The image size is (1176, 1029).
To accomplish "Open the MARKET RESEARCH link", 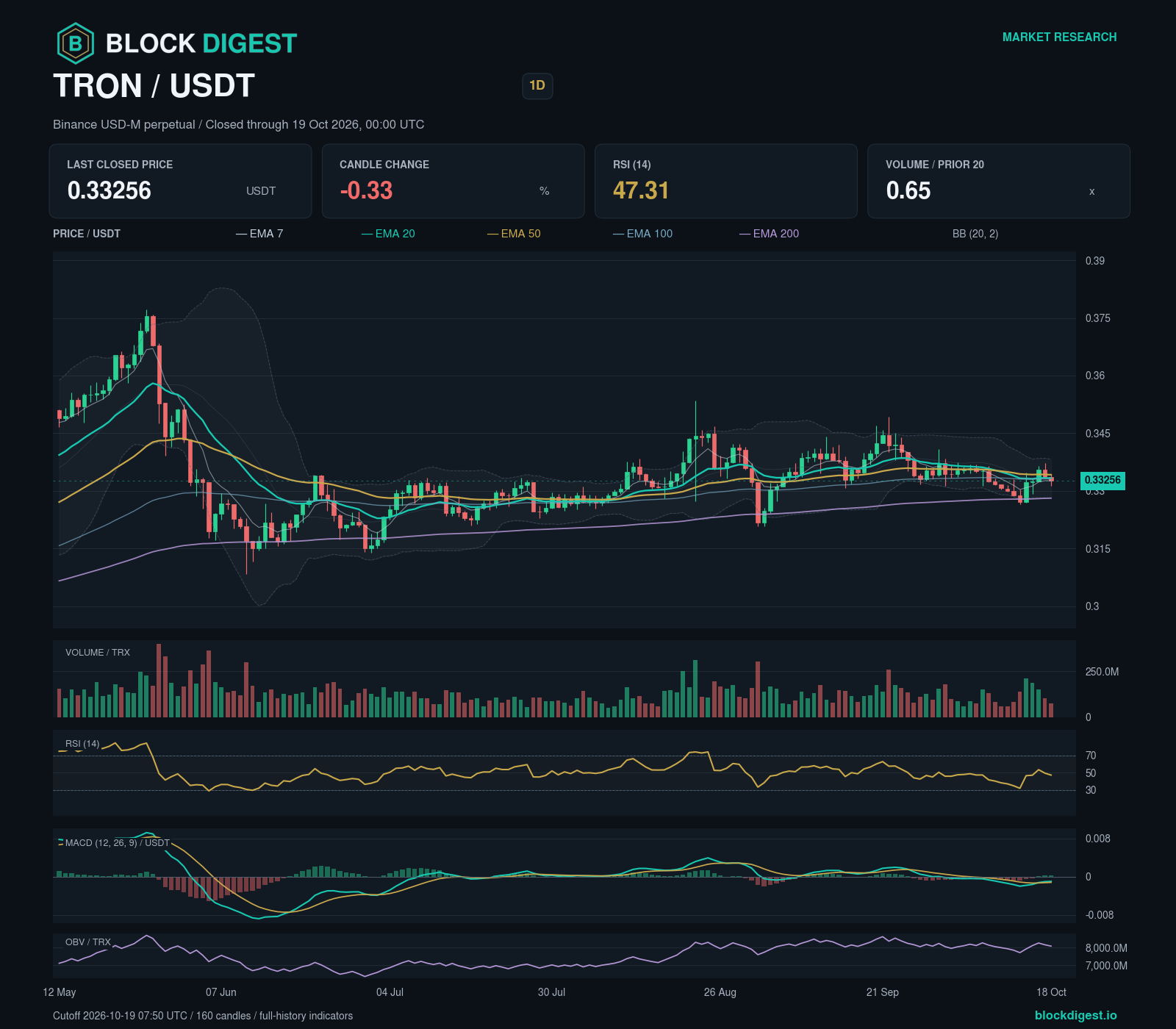I will click(1059, 37).
